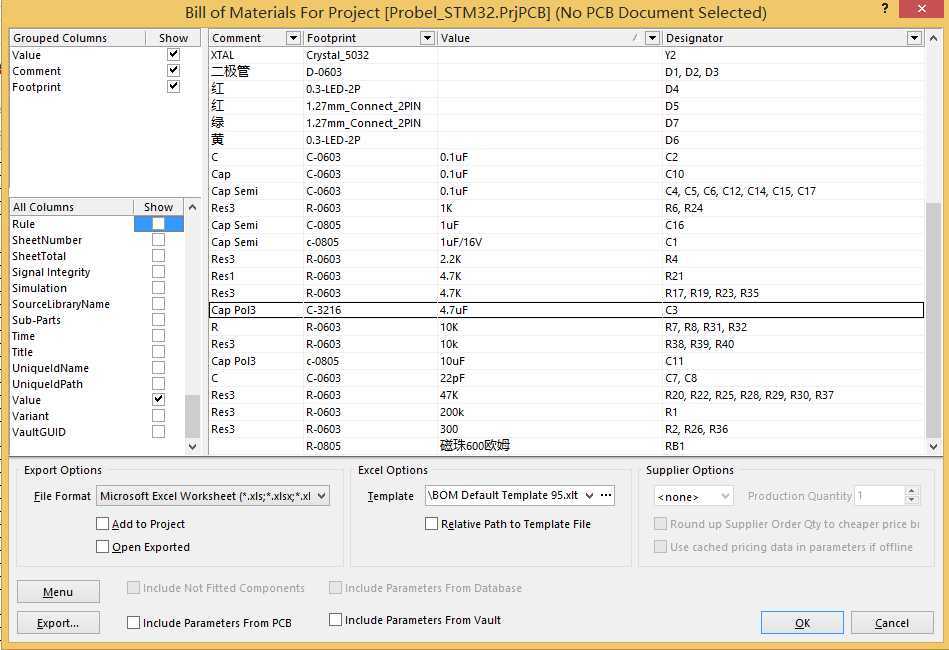Open Value column filter dropdown
Screen dimensions: 949x650
pos(652,38)
